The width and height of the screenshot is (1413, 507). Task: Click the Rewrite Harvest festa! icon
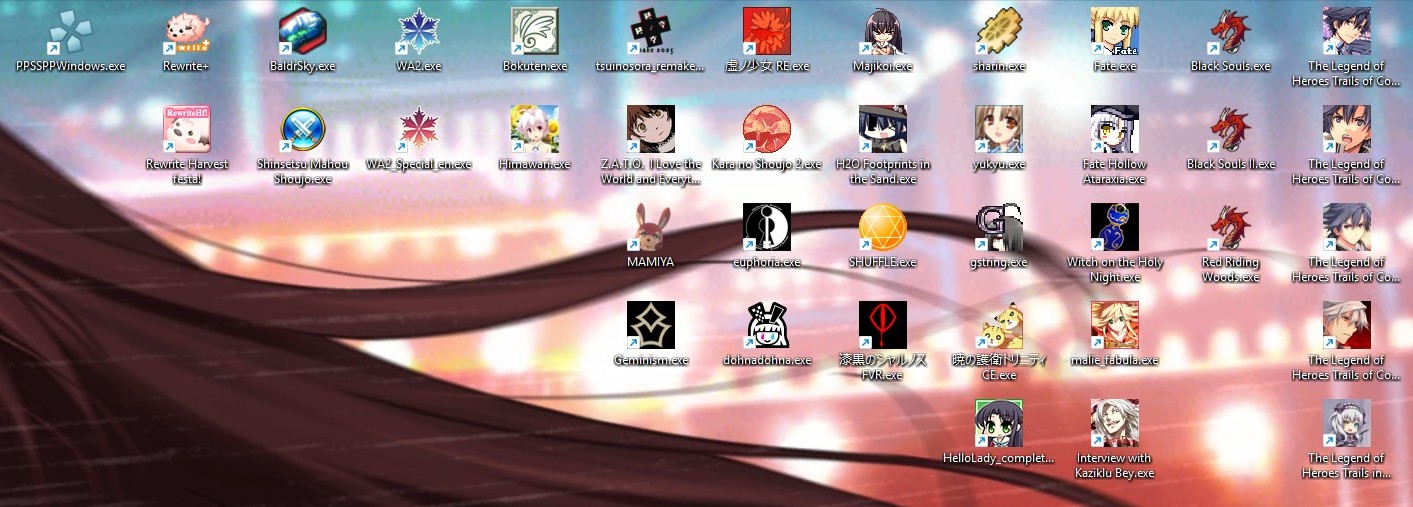[187, 130]
